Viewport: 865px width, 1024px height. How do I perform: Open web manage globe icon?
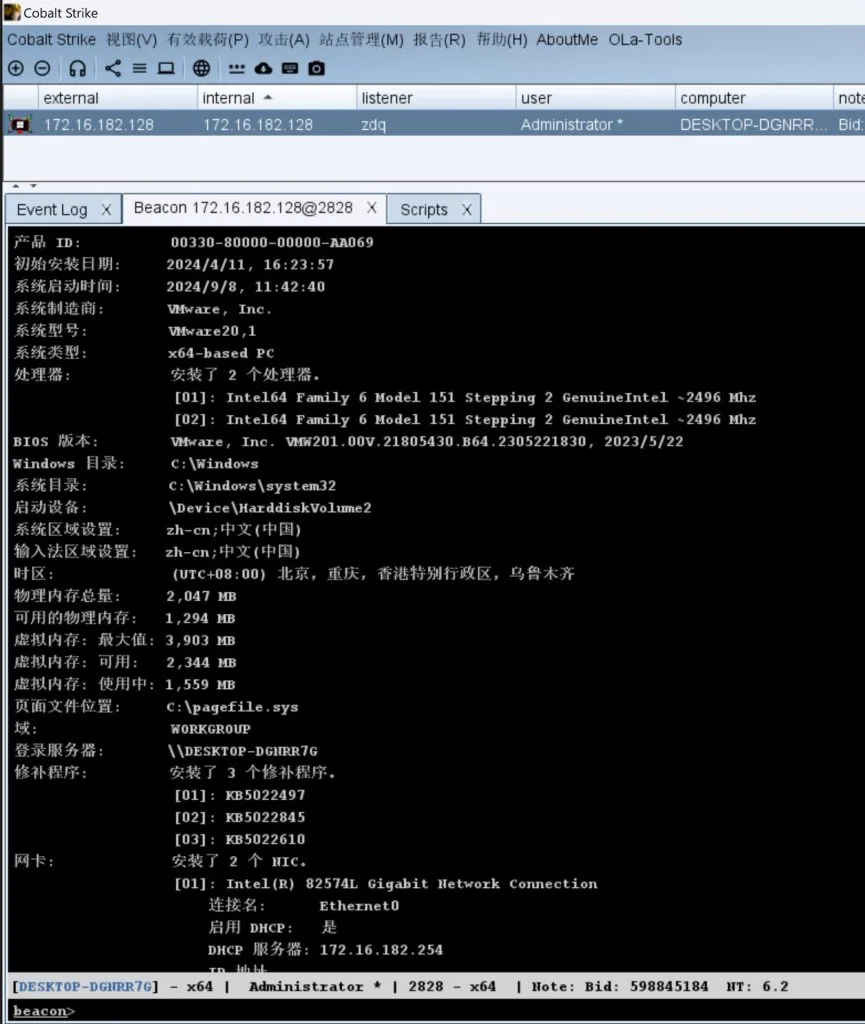(x=202, y=68)
